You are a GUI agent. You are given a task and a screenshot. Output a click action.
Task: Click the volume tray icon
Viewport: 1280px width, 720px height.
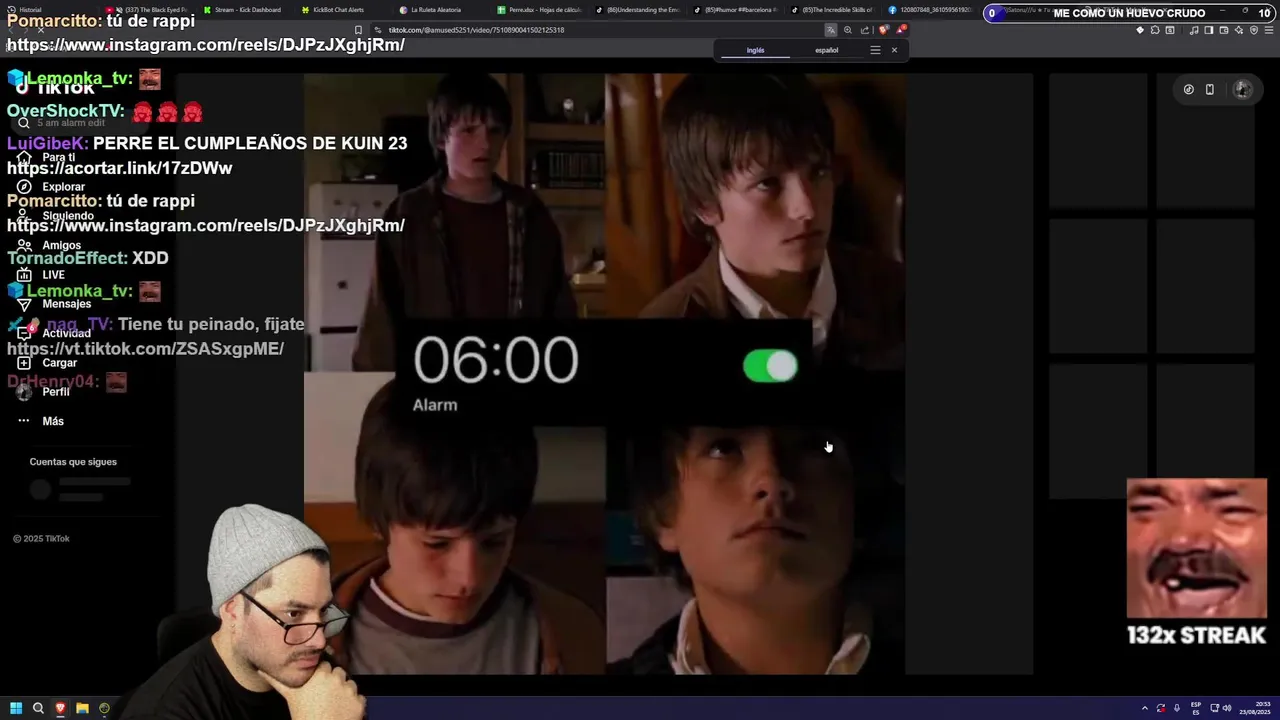point(1227,708)
